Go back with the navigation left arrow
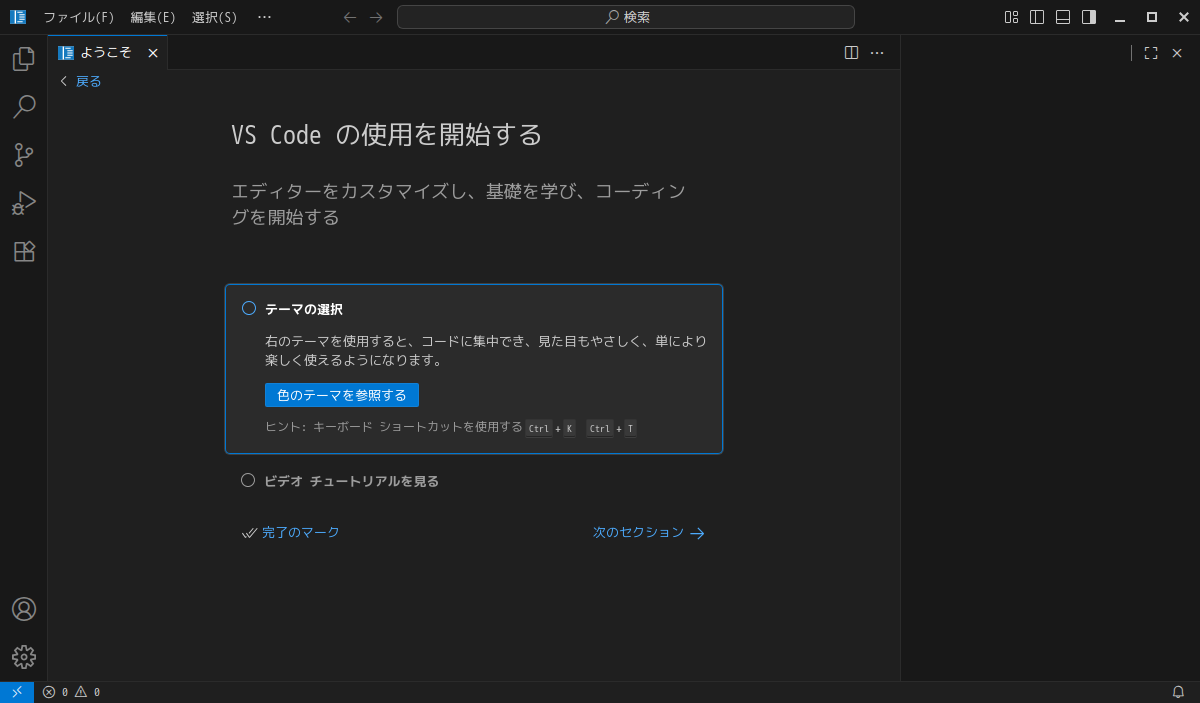Viewport: 1200px width, 703px height. [x=350, y=17]
